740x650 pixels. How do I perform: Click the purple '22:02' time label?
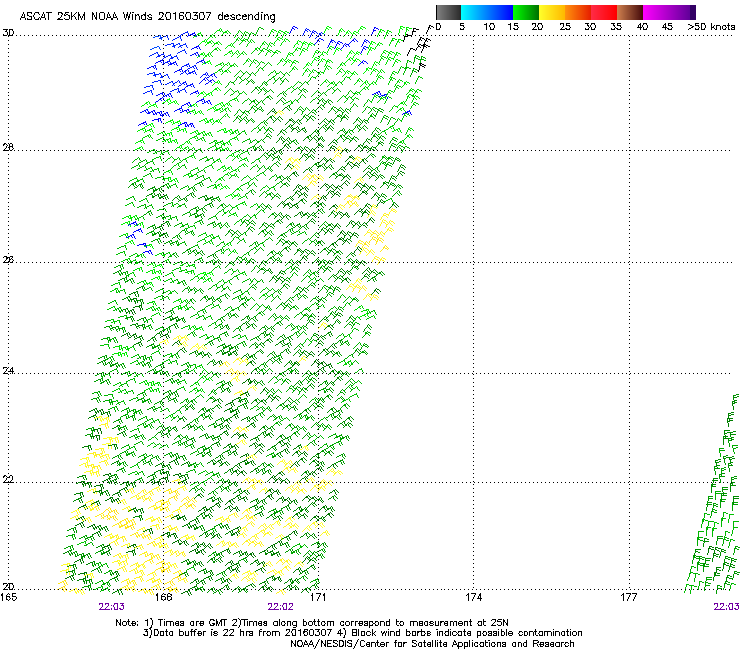pyautogui.click(x=280, y=607)
